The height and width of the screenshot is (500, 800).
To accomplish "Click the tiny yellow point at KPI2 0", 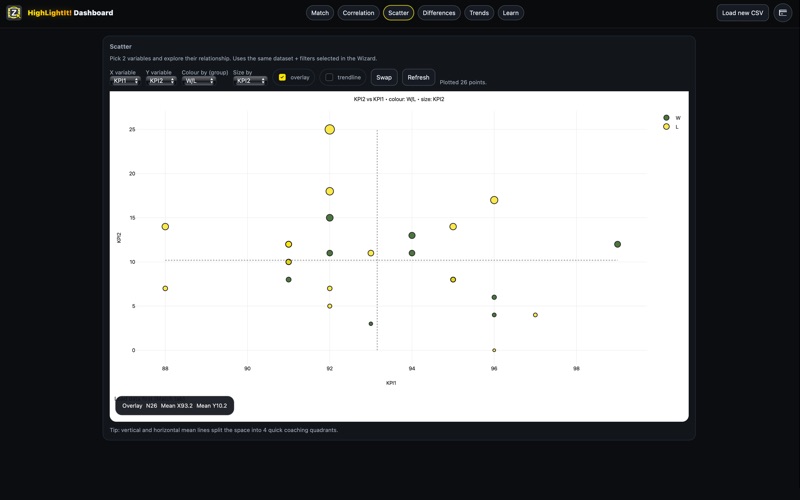I will pyautogui.click(x=494, y=351).
